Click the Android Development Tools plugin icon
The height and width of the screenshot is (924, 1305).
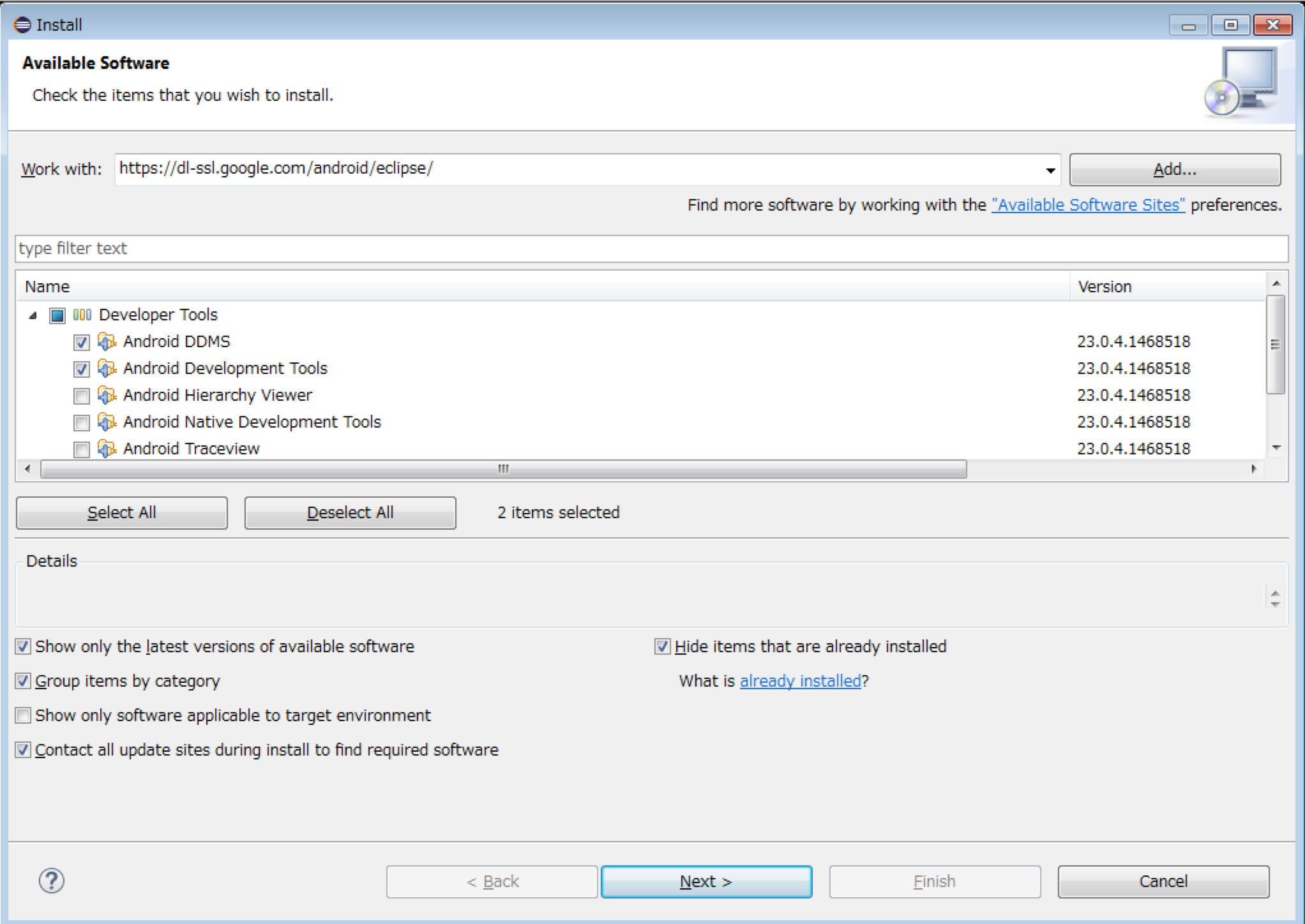coord(107,368)
